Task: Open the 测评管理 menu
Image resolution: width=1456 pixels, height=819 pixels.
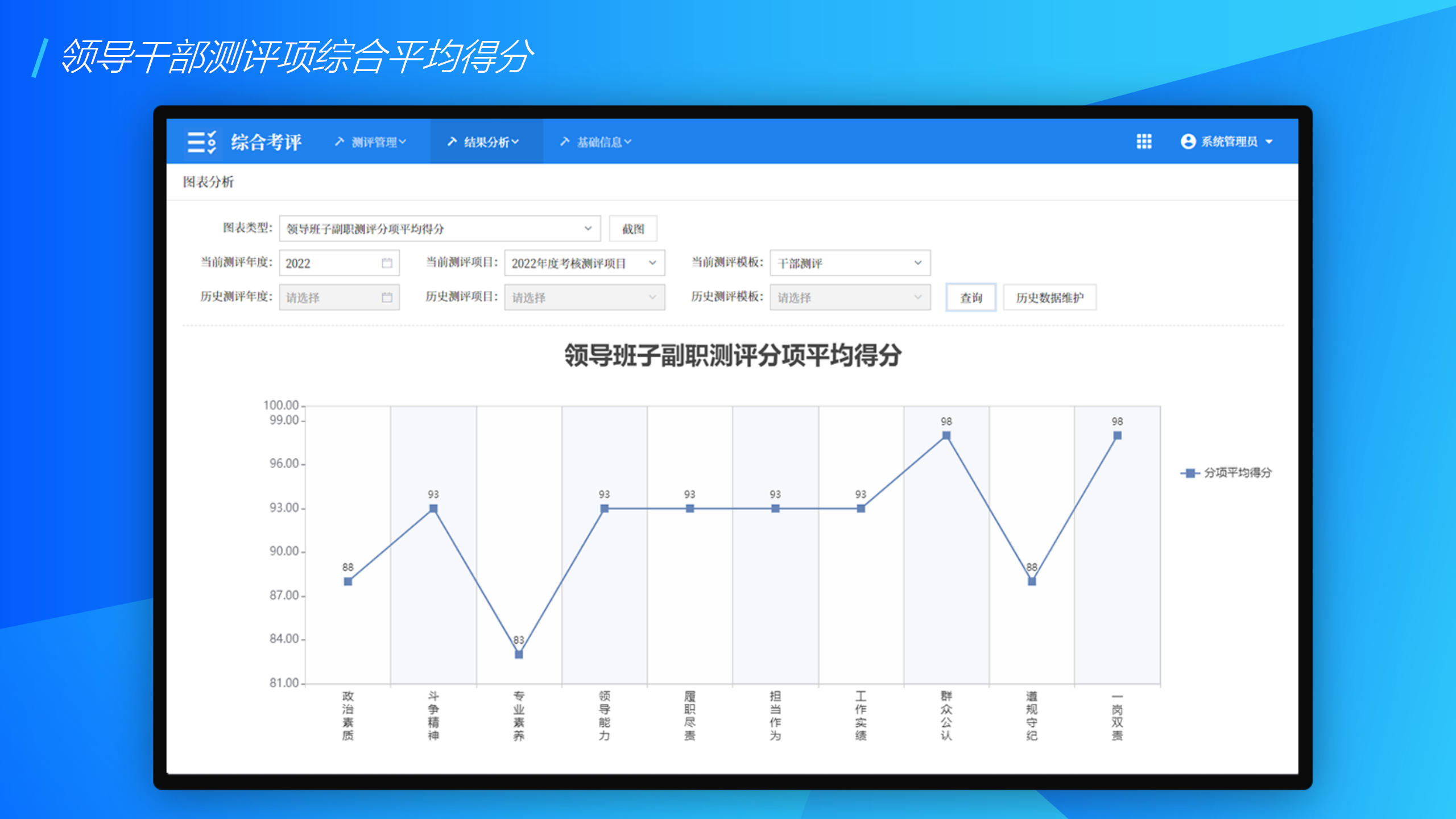Action: 375,142
